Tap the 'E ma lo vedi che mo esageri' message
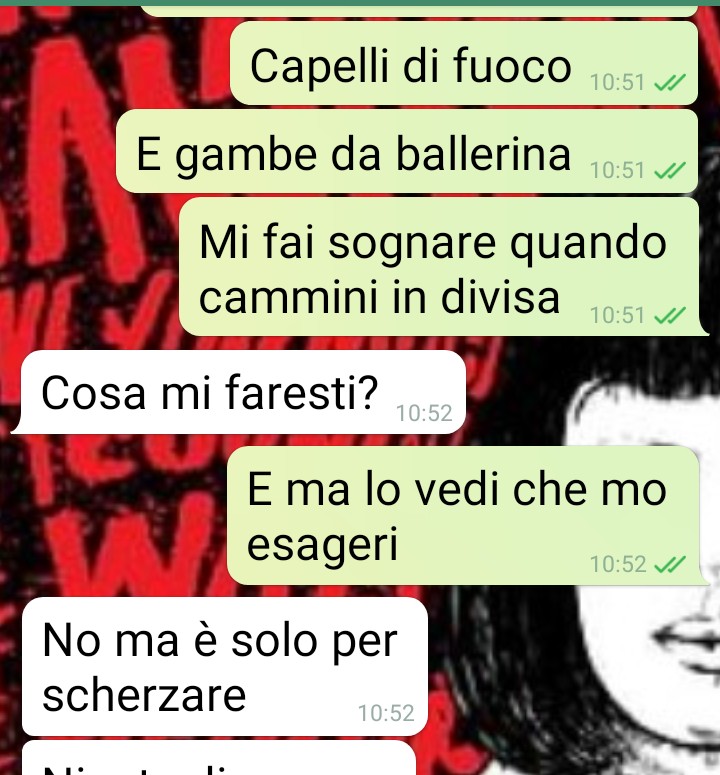The height and width of the screenshot is (775, 720). click(465, 516)
